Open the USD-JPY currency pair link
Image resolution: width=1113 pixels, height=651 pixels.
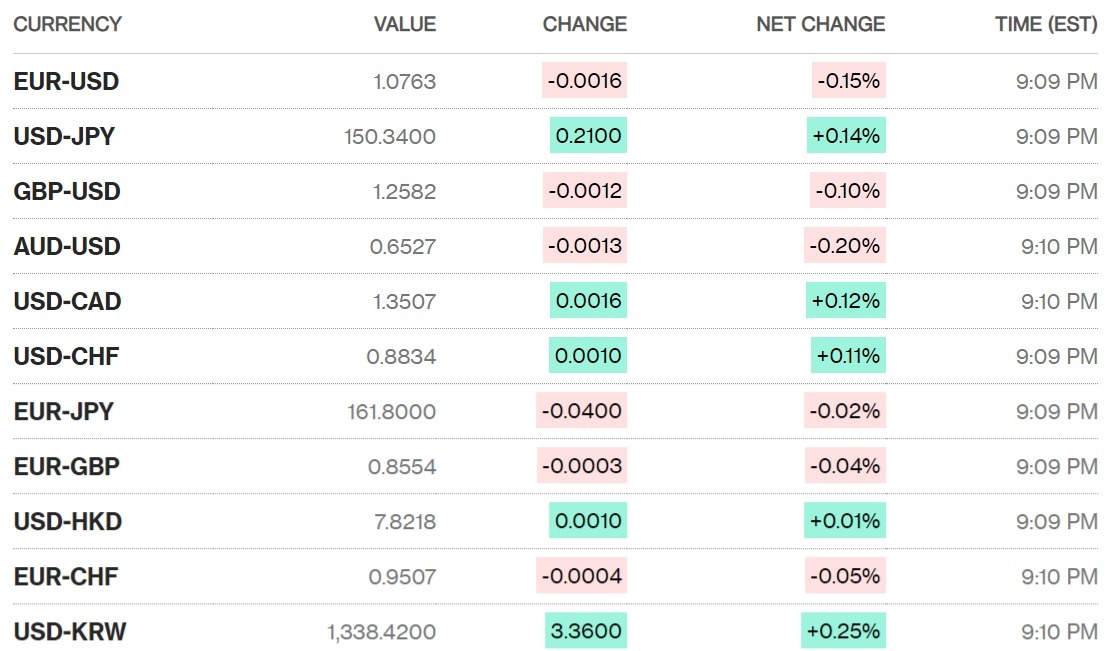pos(64,137)
